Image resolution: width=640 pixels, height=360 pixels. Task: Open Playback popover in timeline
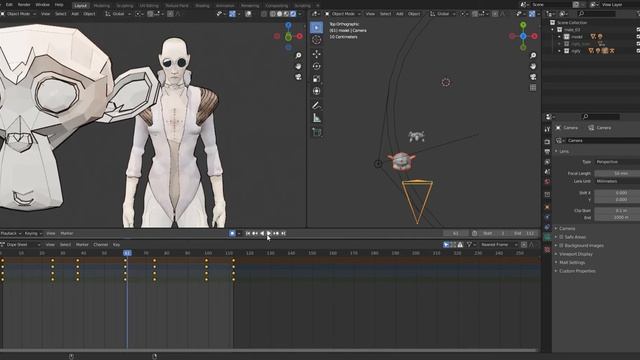[10, 233]
